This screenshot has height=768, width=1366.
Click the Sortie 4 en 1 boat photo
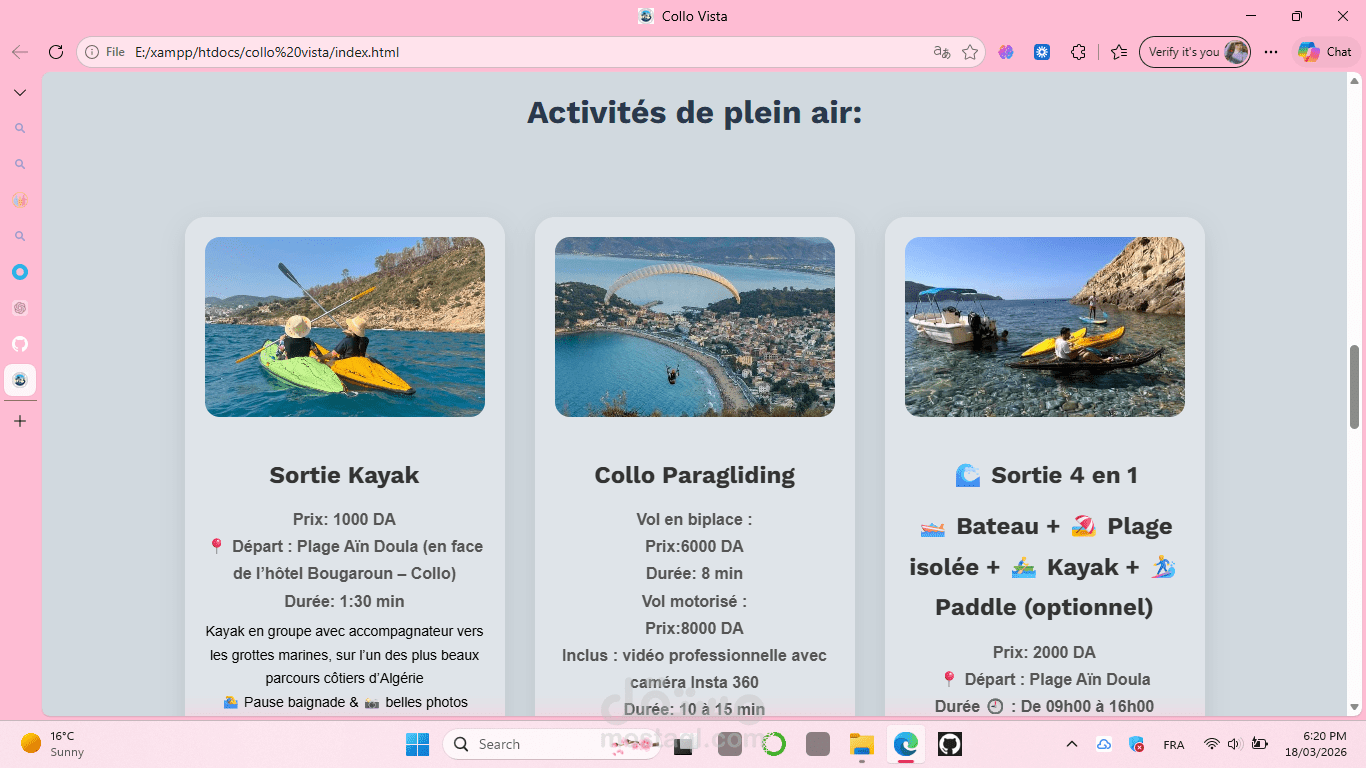tap(1045, 327)
